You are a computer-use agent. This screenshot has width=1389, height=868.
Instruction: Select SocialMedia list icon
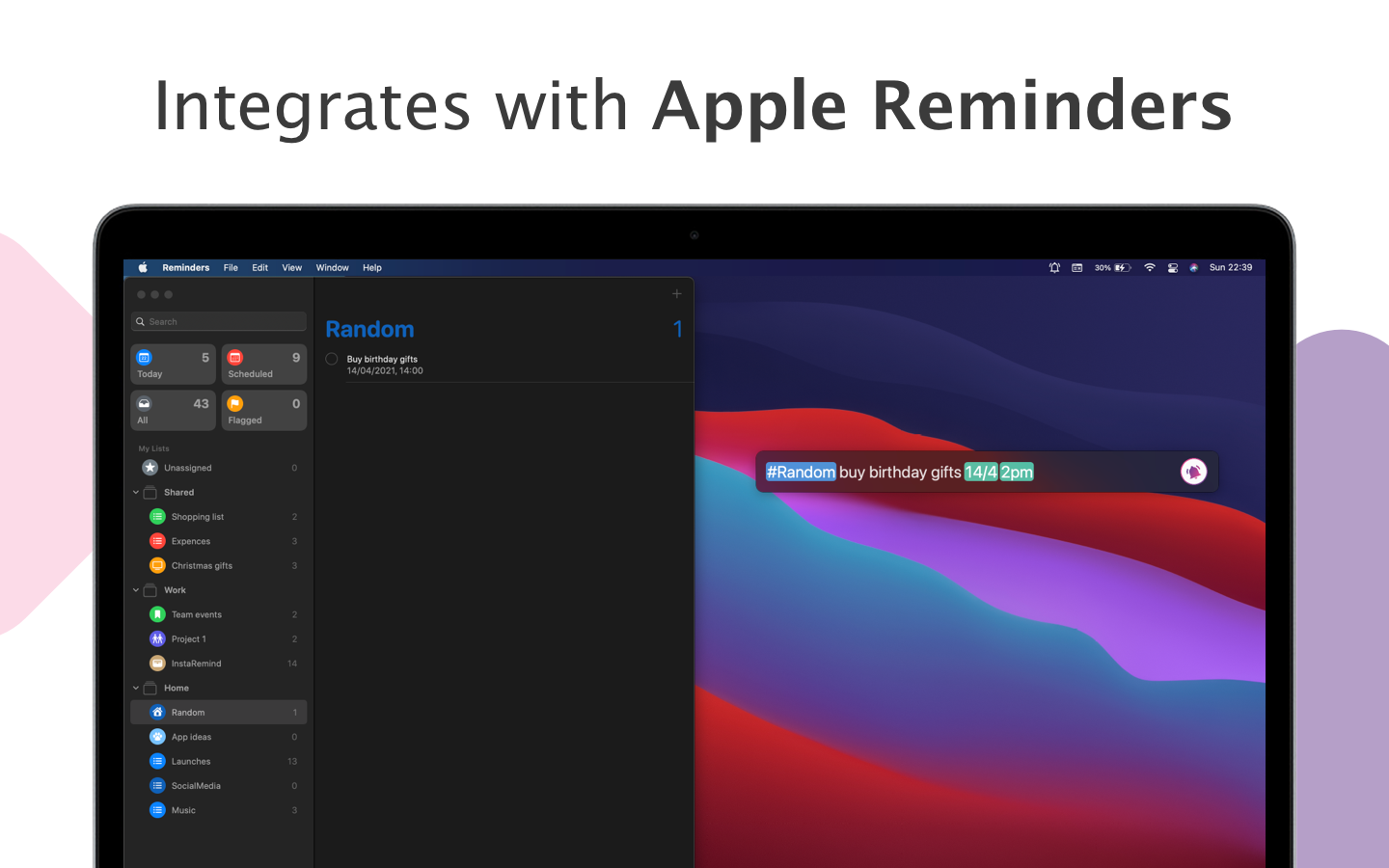pyautogui.click(x=157, y=786)
